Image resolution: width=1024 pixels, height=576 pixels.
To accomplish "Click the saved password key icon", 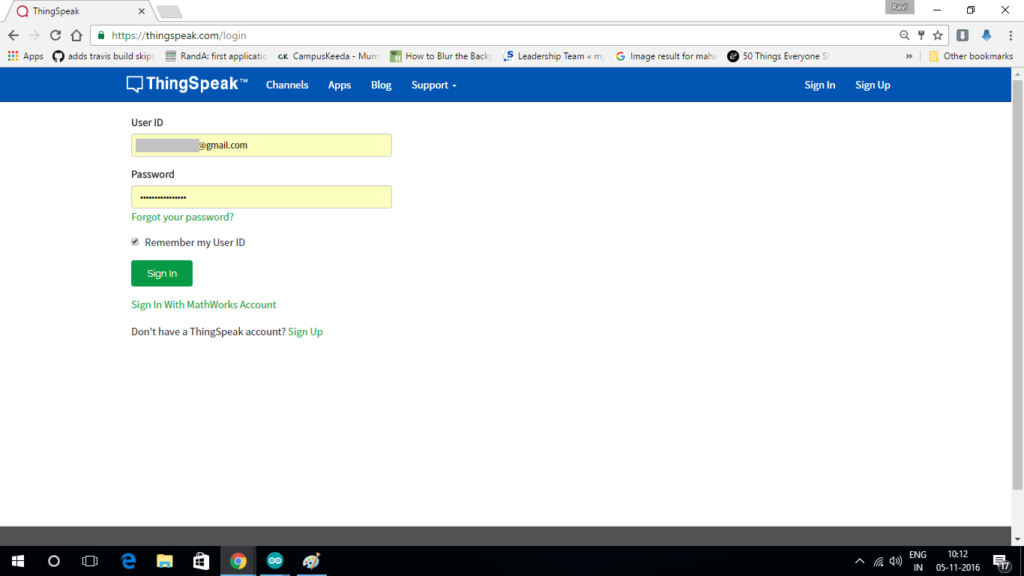I will point(921,35).
